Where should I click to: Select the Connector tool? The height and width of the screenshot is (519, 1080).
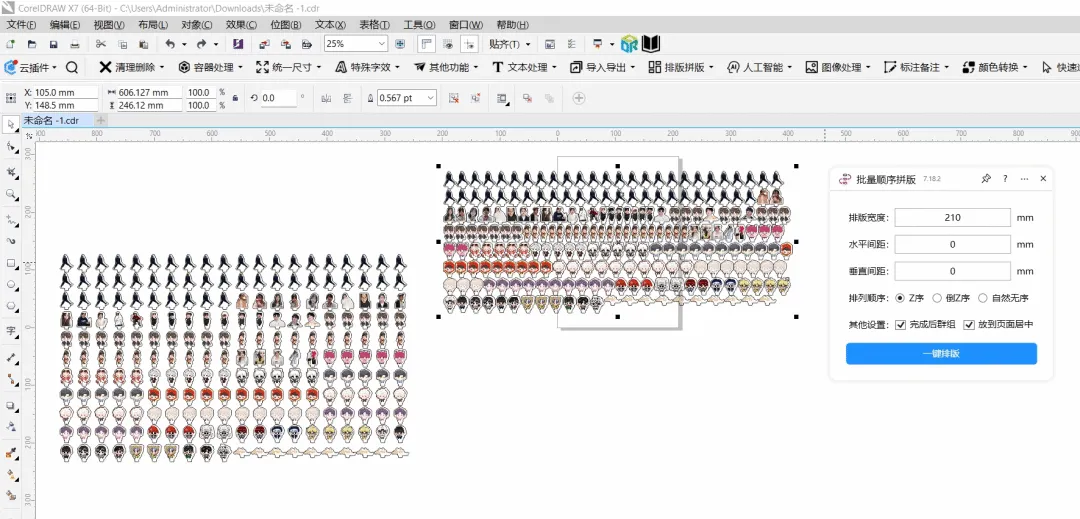pos(10,379)
